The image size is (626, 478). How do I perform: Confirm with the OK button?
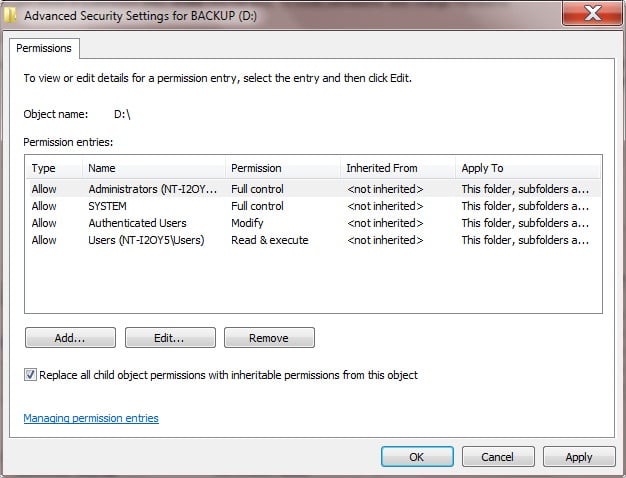(x=417, y=456)
